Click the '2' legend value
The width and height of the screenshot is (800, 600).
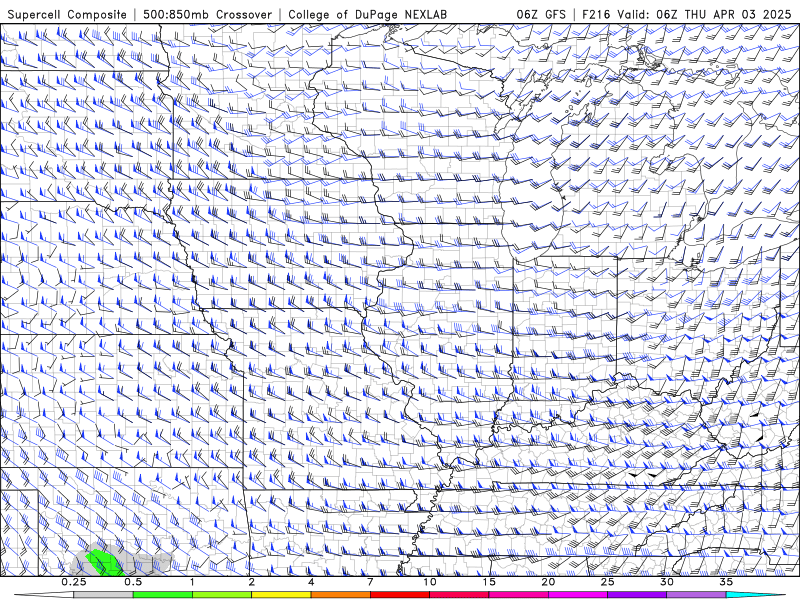[252, 582]
